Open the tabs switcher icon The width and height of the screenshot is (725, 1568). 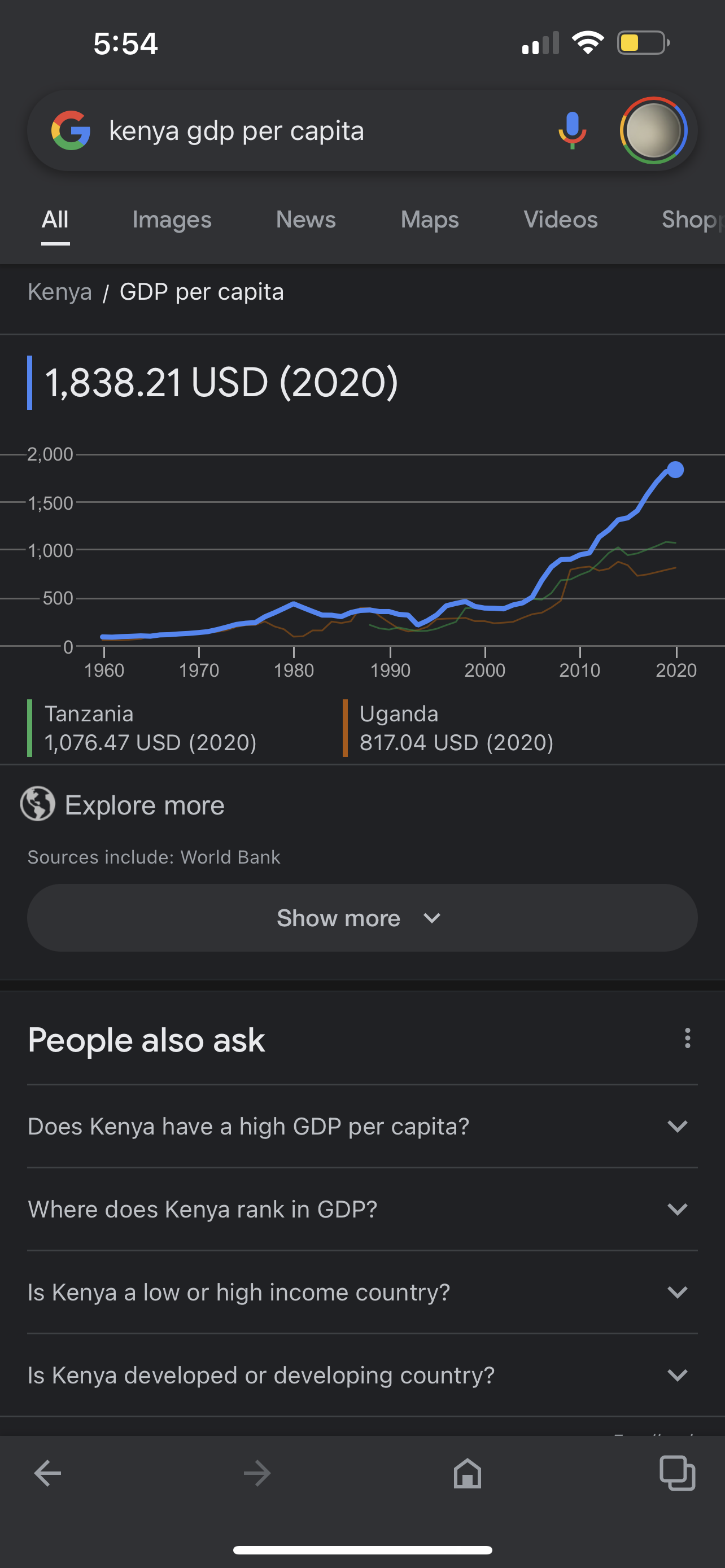[x=678, y=1474]
